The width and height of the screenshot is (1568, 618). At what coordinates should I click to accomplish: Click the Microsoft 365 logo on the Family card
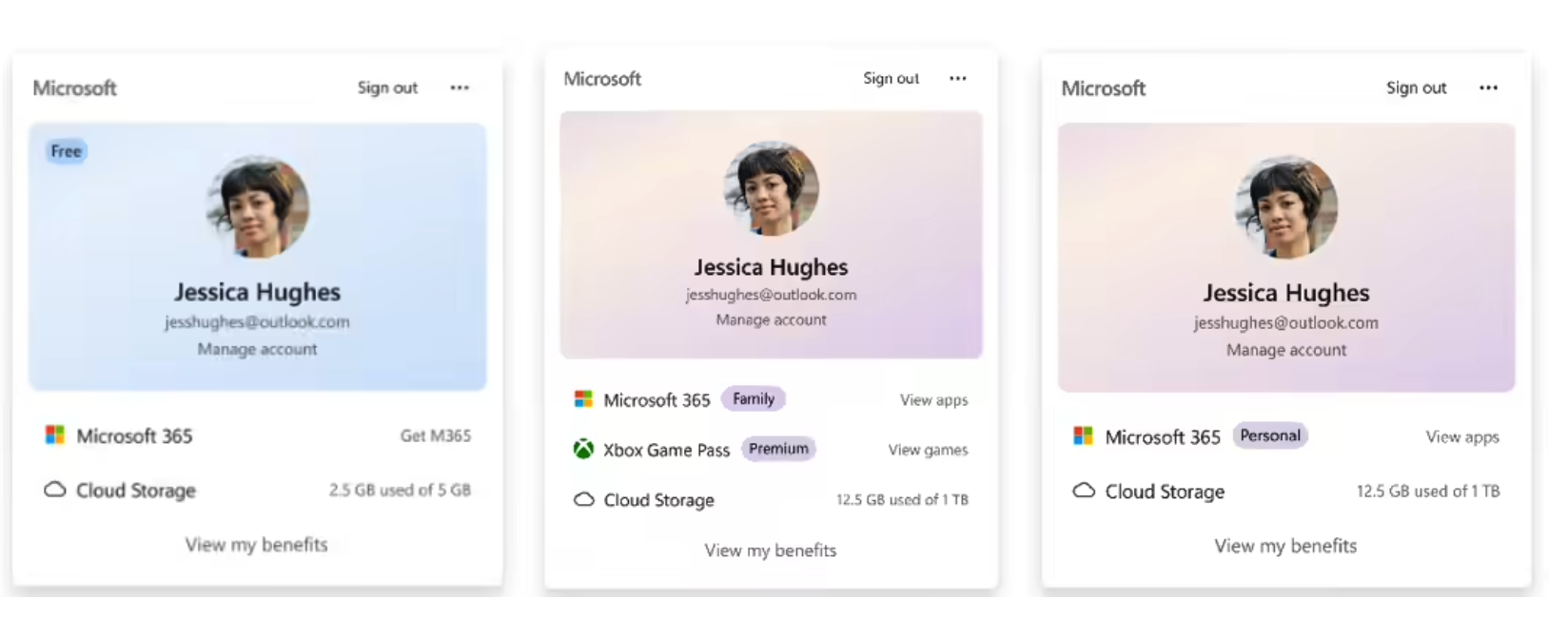tap(583, 399)
